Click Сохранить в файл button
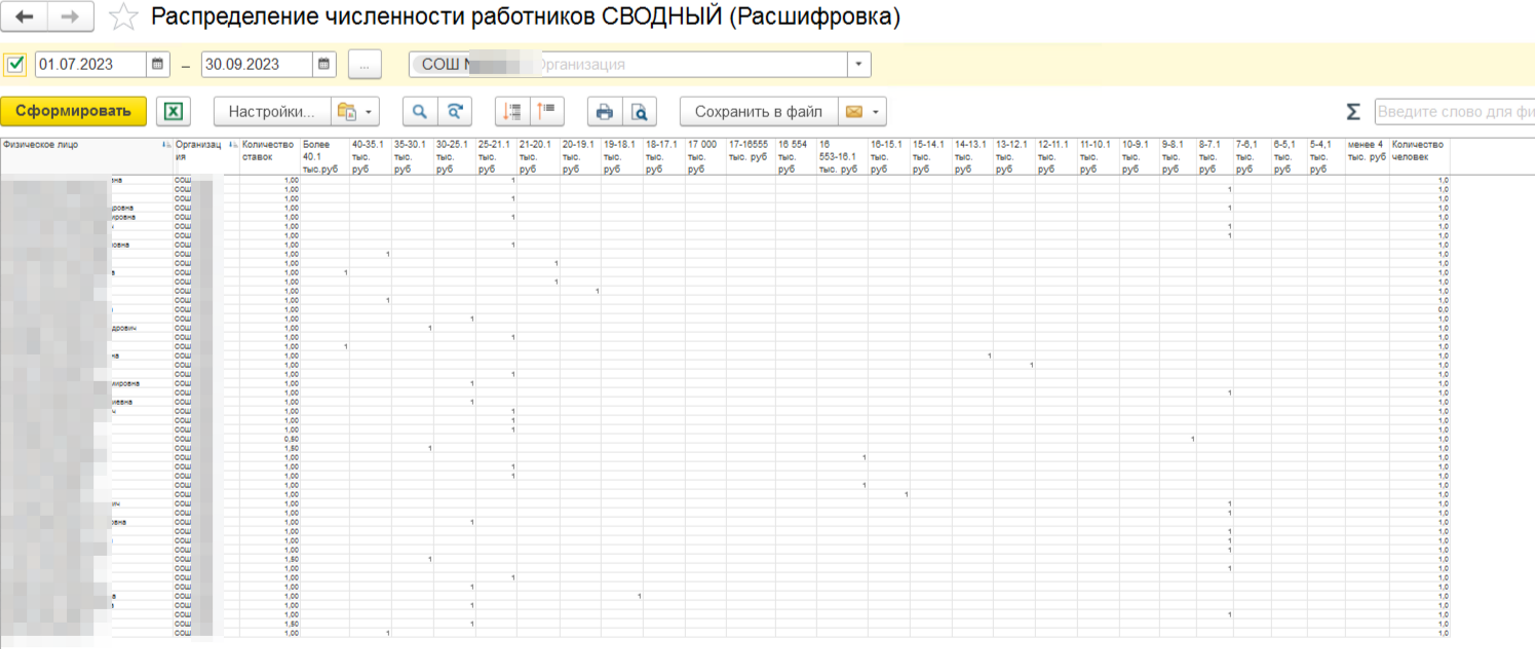Image resolution: width=1535 pixels, height=649 pixels. (x=758, y=111)
